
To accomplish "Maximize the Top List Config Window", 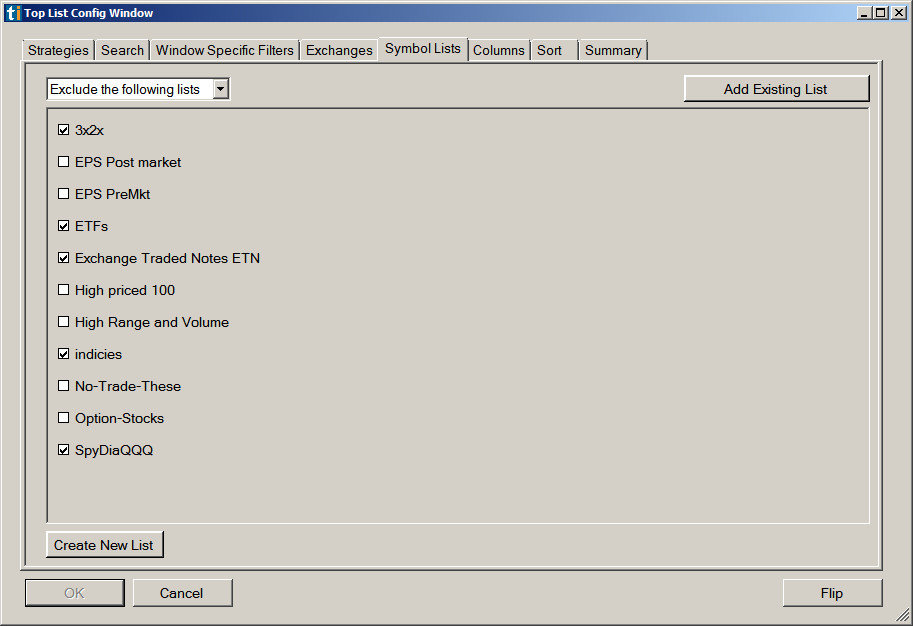I will point(881,13).
